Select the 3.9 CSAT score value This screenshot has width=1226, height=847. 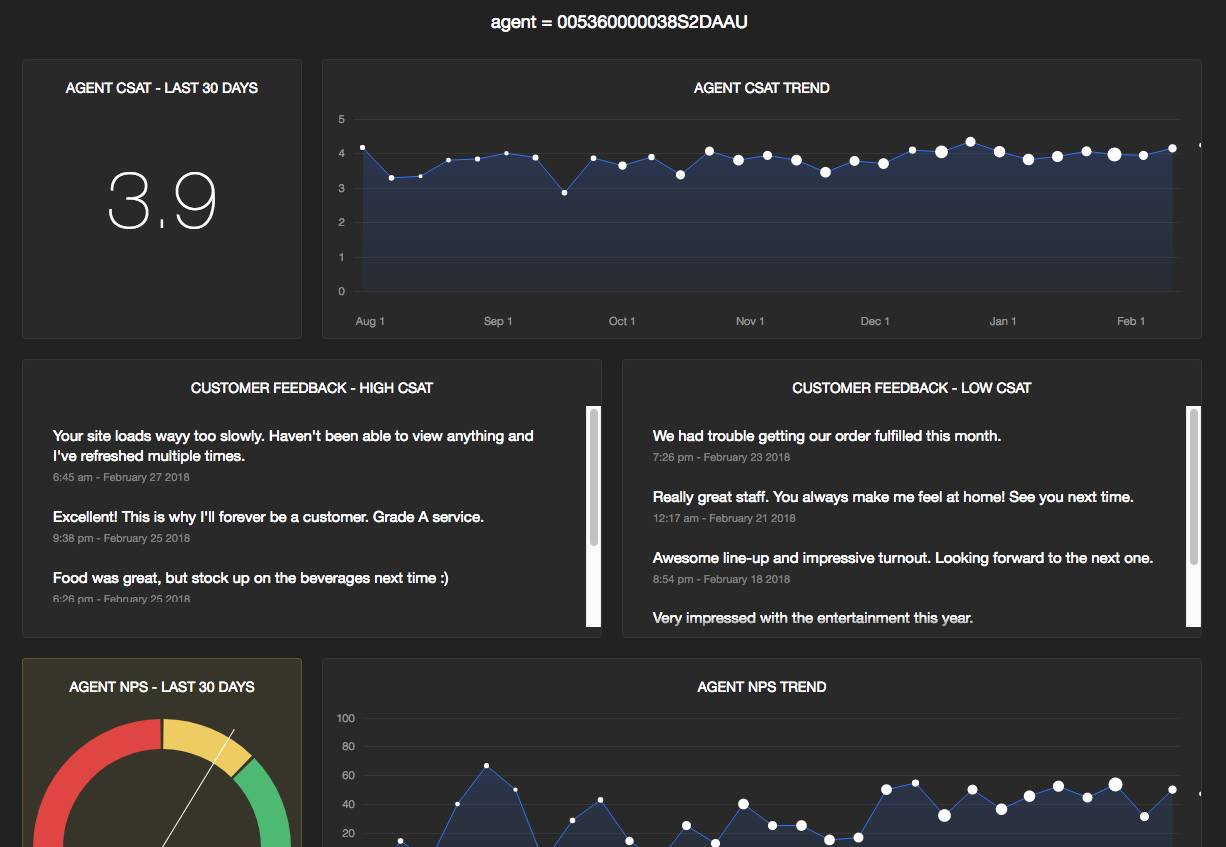coord(162,200)
